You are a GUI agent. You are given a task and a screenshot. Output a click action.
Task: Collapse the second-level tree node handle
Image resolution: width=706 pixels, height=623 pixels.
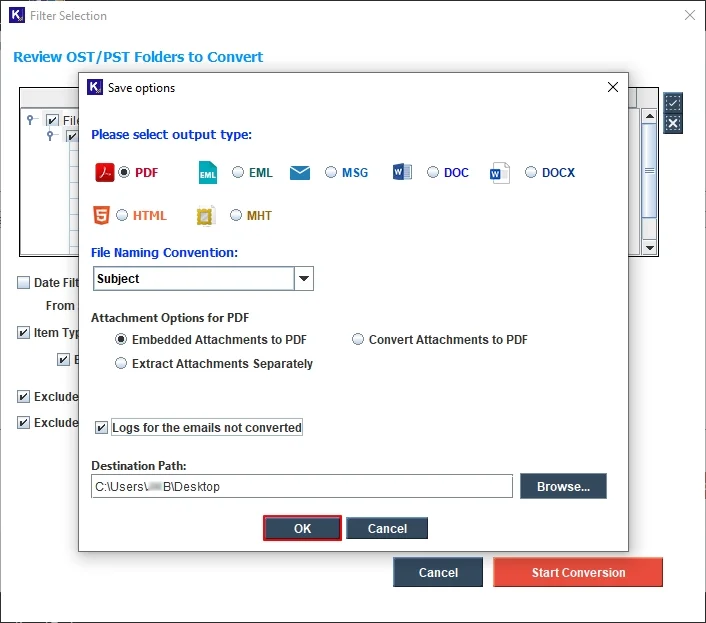(50, 135)
